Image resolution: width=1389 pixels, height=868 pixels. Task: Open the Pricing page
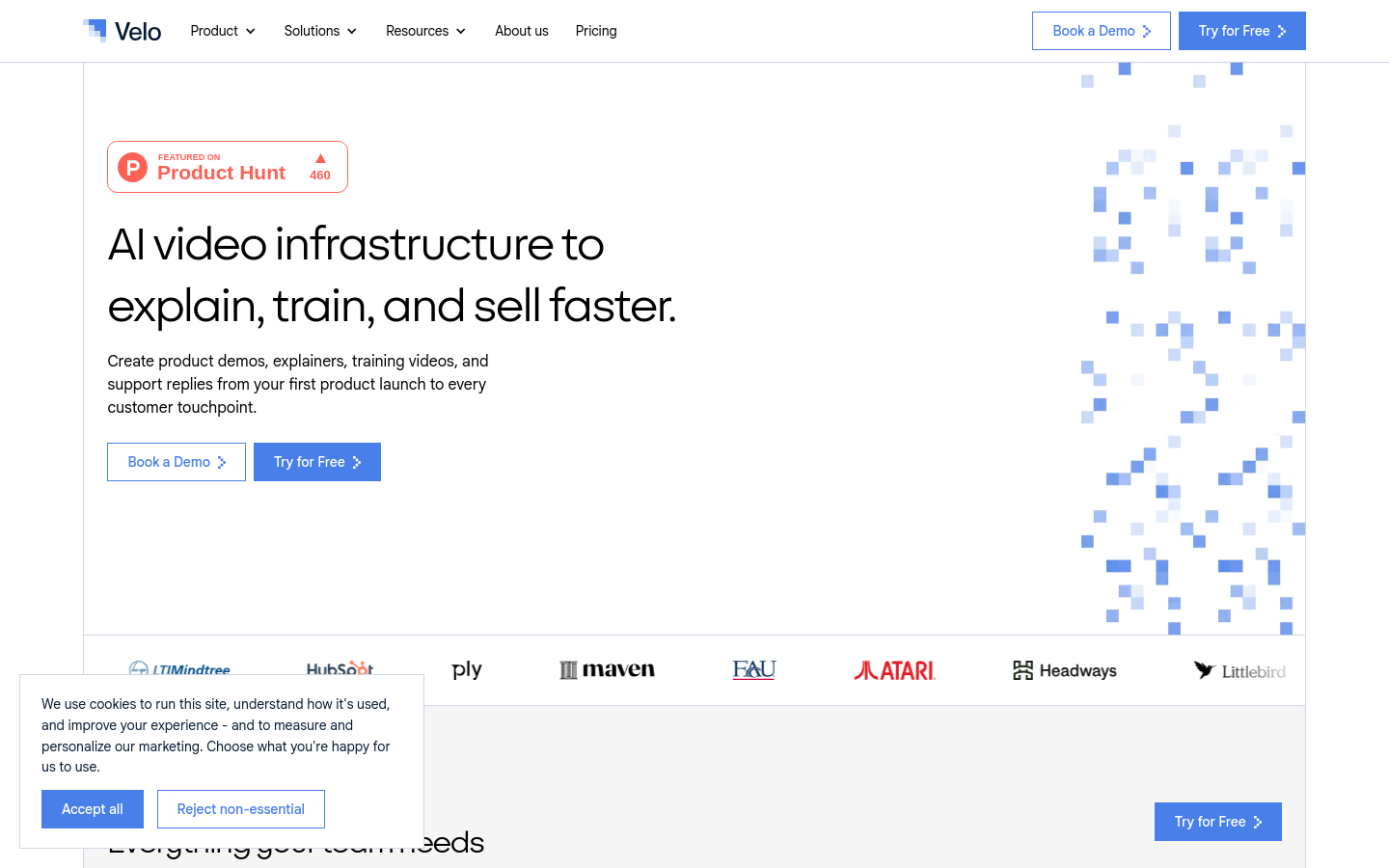click(596, 31)
